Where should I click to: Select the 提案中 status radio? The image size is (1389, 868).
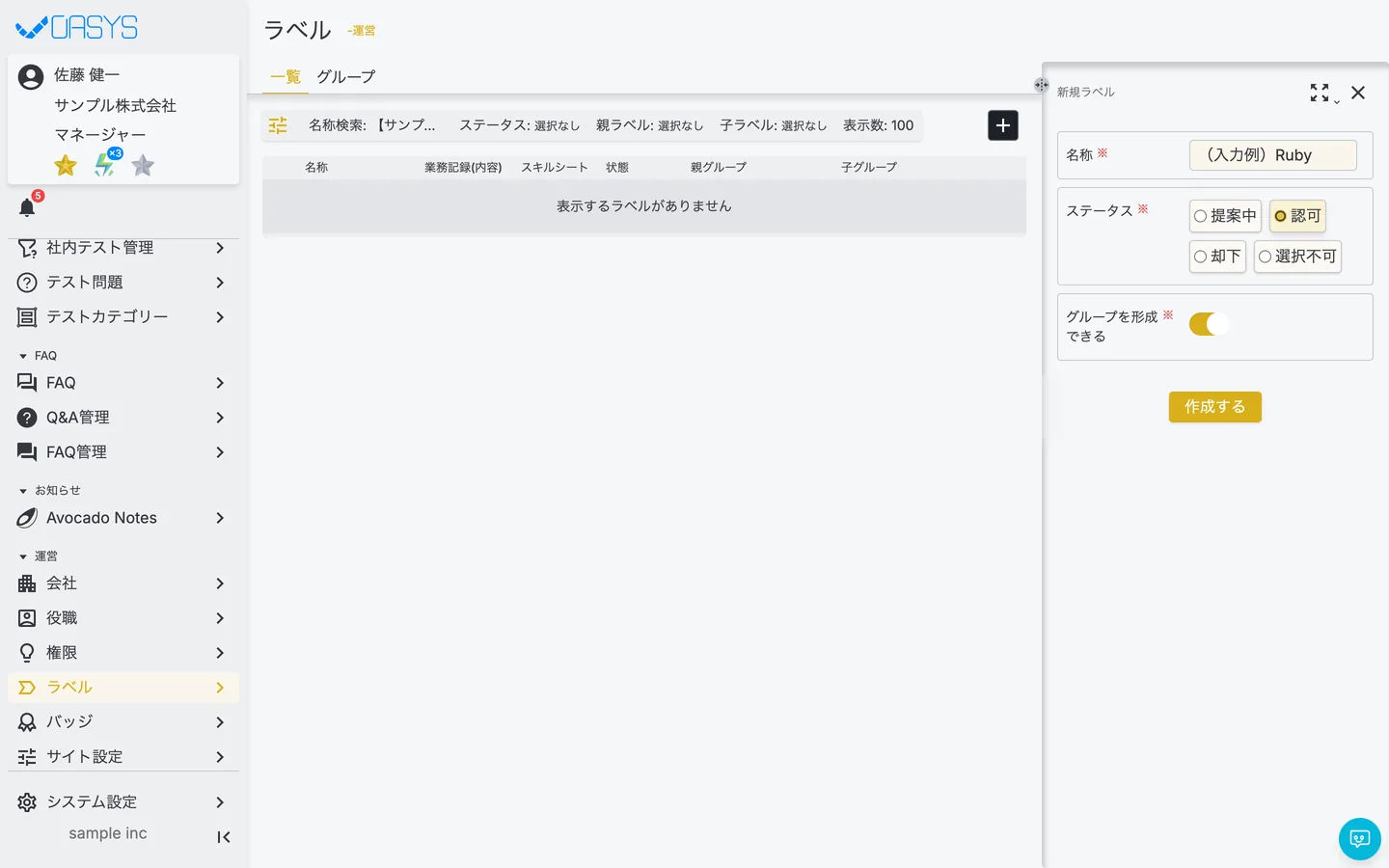pyautogui.click(x=1225, y=216)
